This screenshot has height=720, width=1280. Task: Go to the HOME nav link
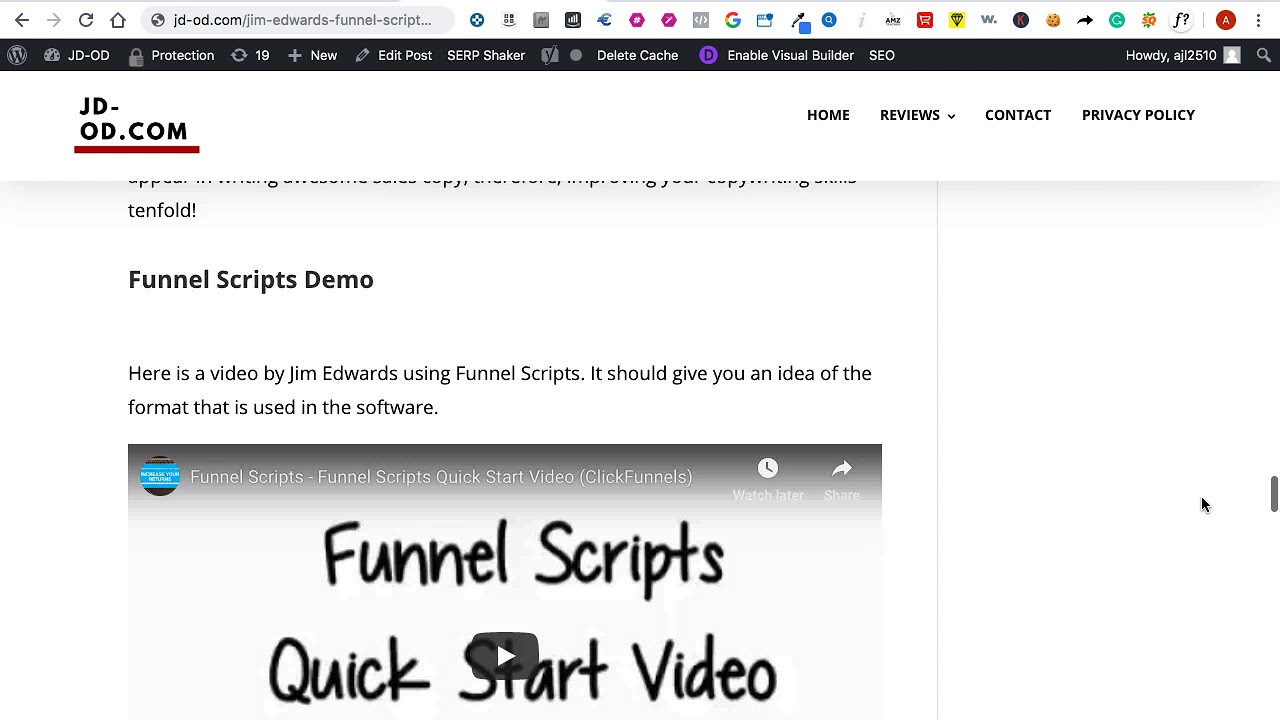click(828, 115)
